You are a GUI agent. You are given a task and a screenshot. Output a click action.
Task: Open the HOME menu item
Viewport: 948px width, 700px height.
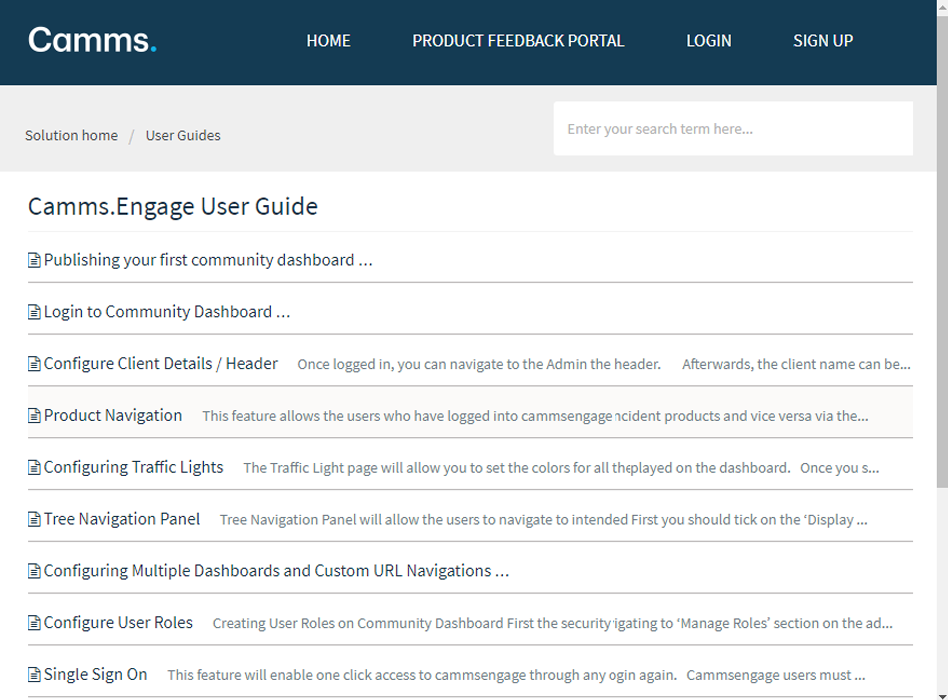coord(328,41)
